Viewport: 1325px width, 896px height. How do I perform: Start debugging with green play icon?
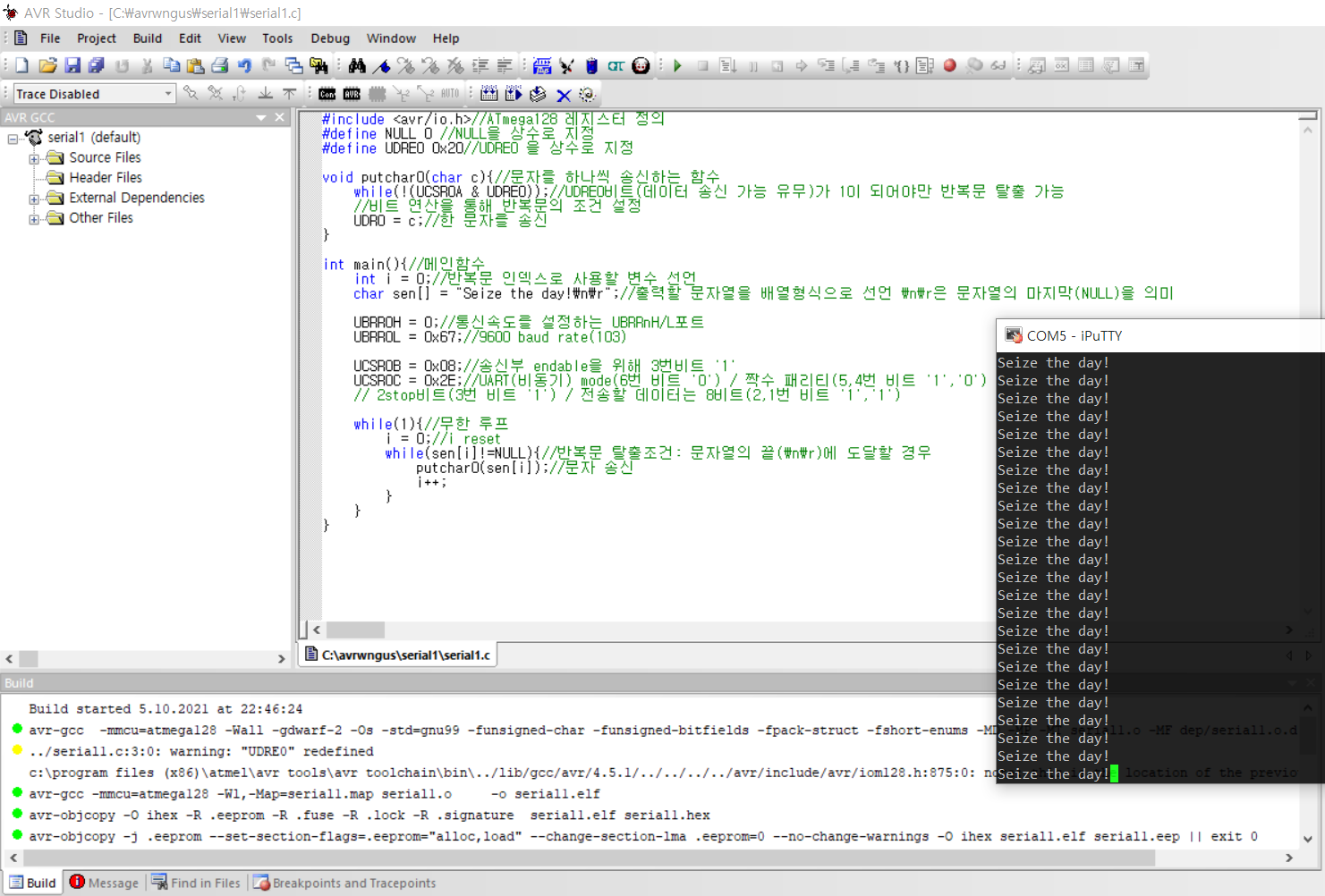point(677,65)
